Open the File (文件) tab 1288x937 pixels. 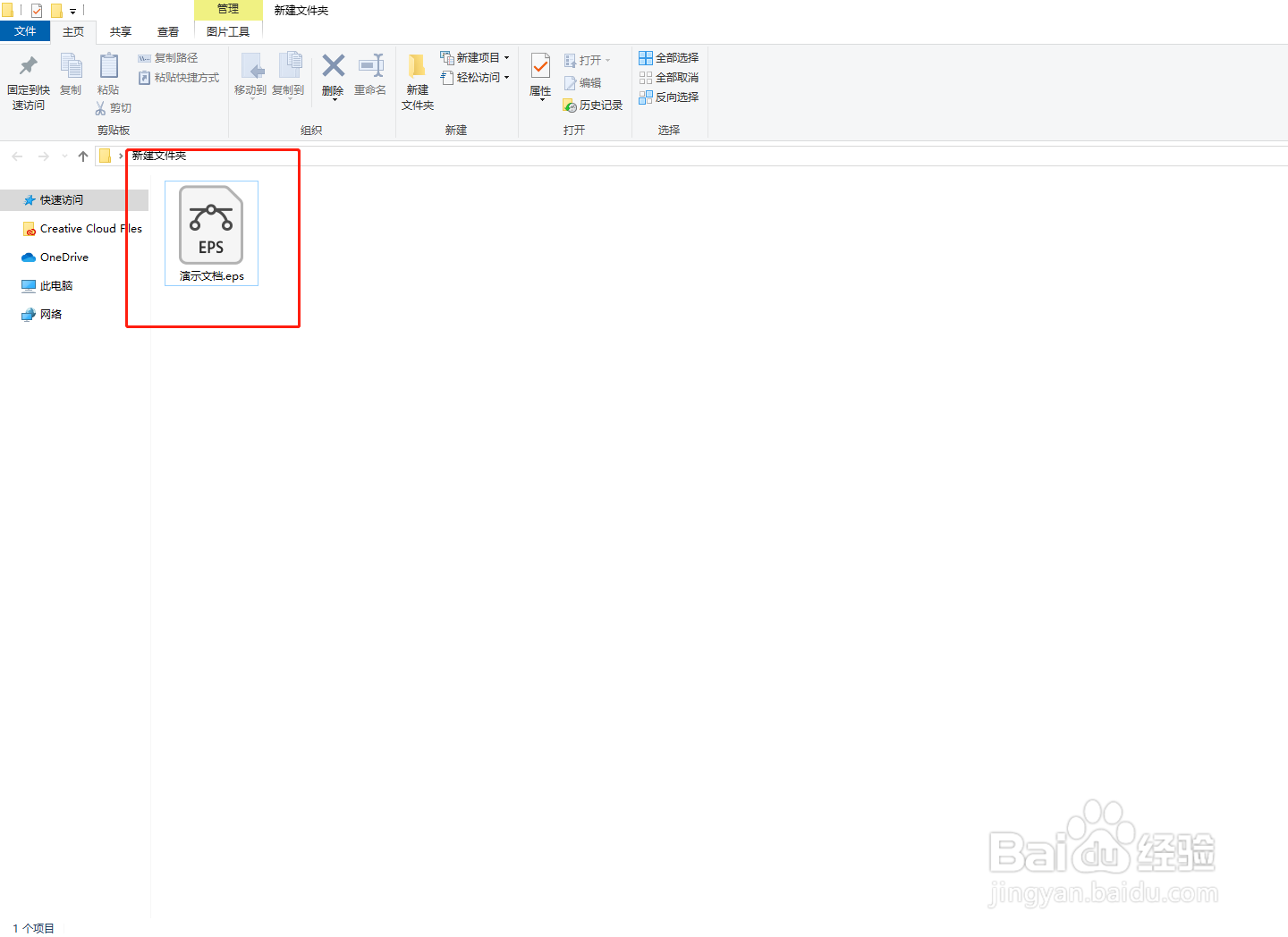(25, 31)
